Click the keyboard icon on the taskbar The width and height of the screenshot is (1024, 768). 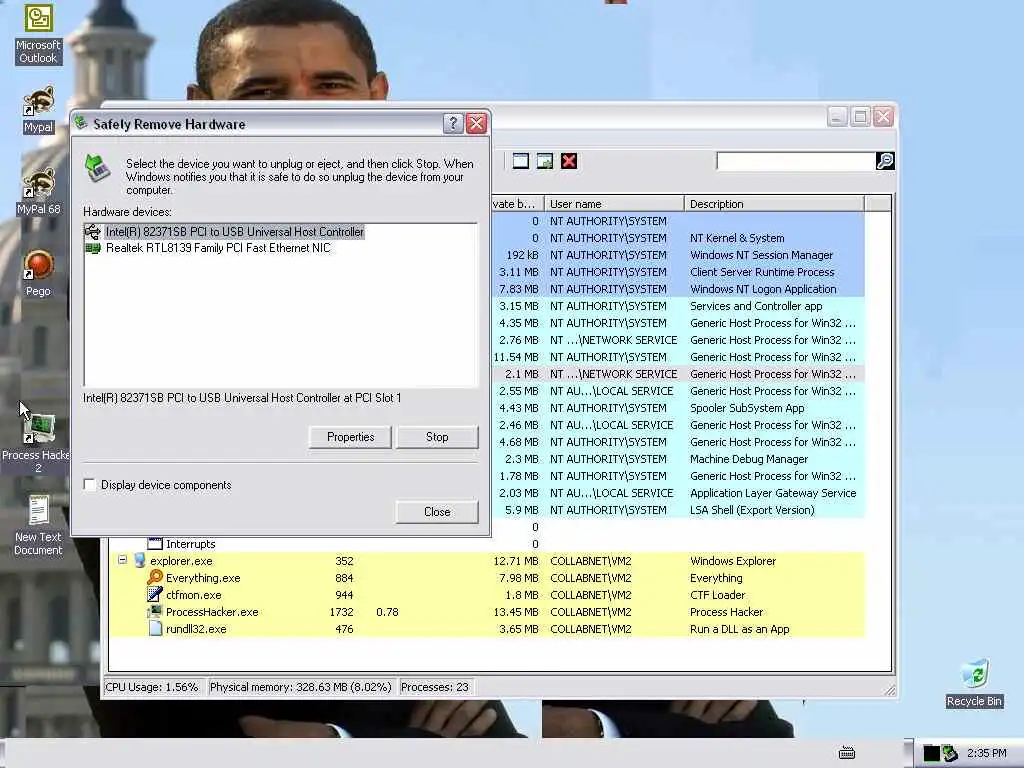pos(846,753)
